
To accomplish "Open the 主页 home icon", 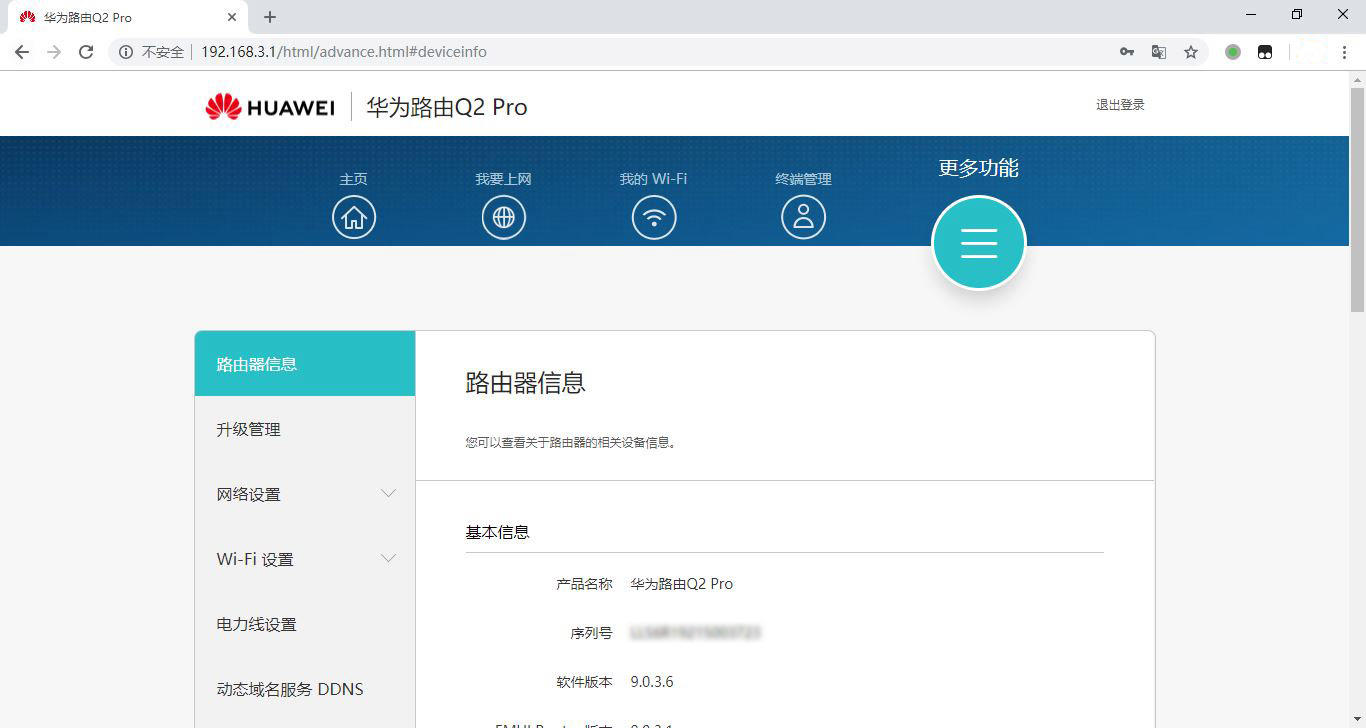I will [354, 217].
